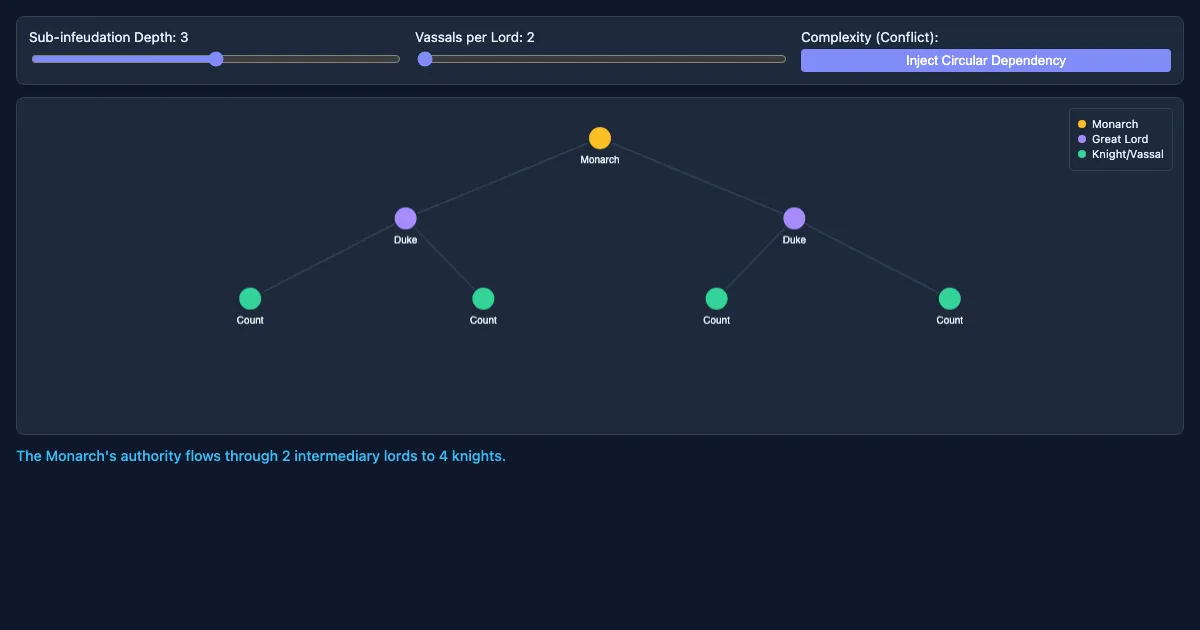Click the "Knight/Vassal" legend text
The height and width of the screenshot is (630, 1200).
point(1128,154)
